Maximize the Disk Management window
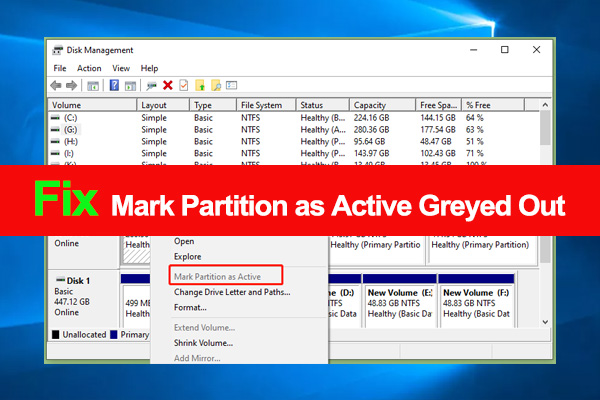This screenshot has width=600, height=400. click(x=505, y=50)
